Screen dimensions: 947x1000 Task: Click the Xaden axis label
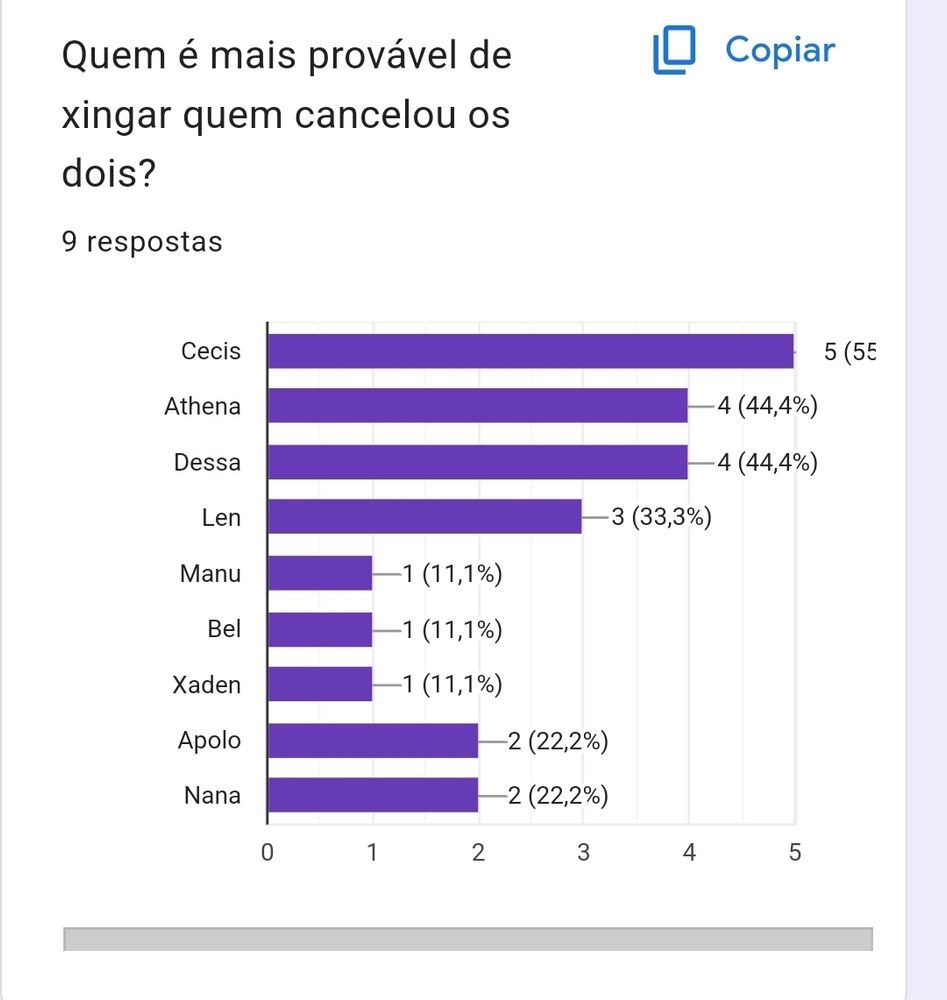206,685
